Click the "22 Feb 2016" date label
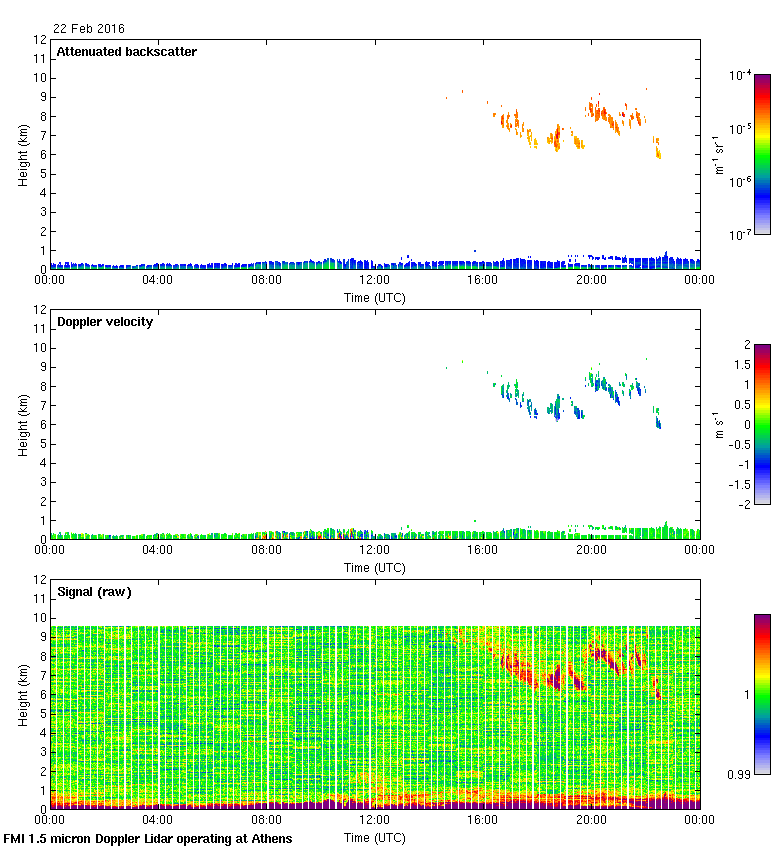The width and height of the screenshot is (780, 850). click(90, 29)
